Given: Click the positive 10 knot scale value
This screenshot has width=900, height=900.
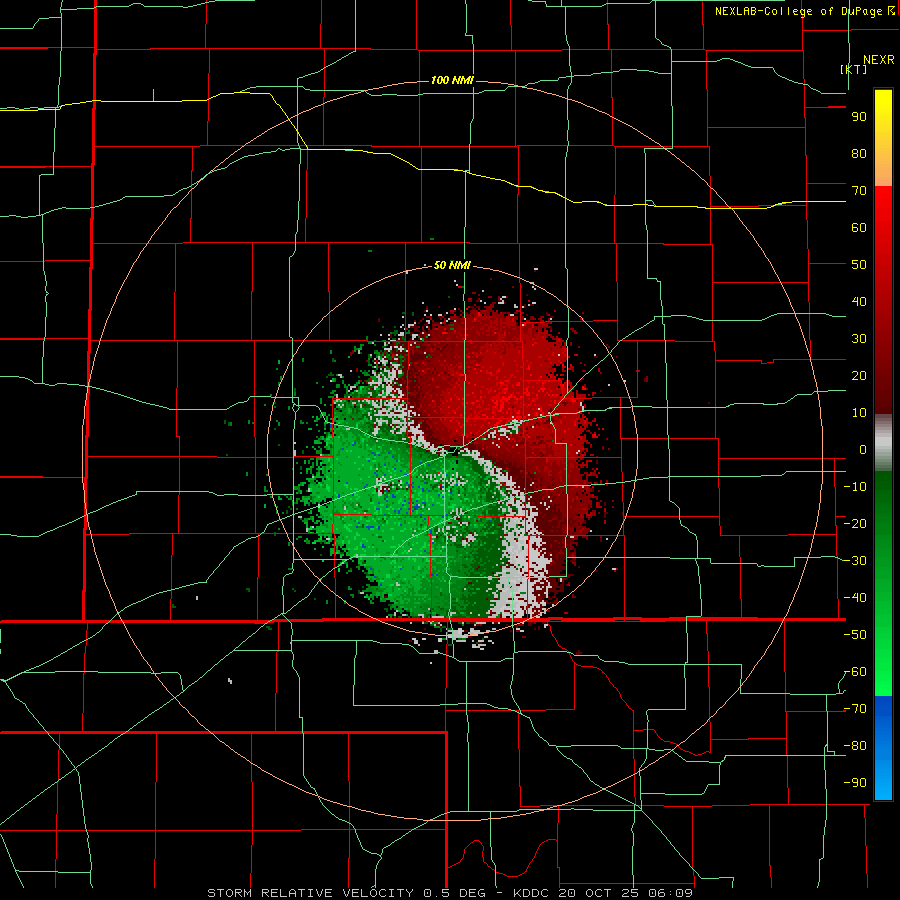Looking at the screenshot, I should [x=859, y=413].
